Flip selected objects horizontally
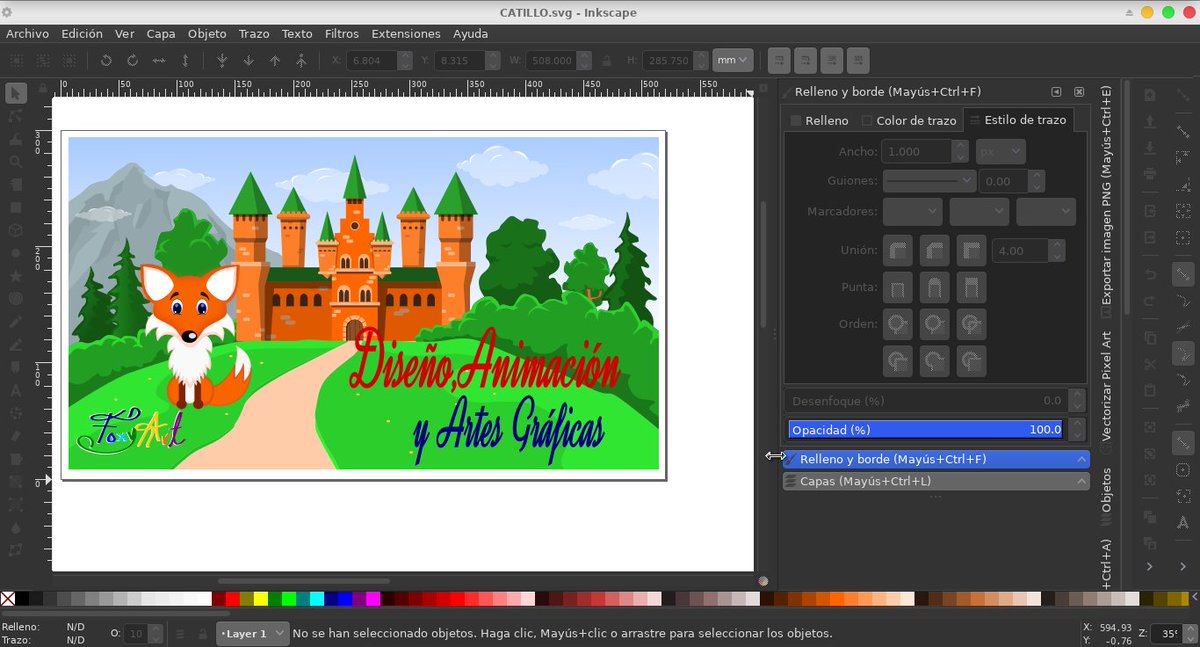Image resolution: width=1200 pixels, height=647 pixels. tap(158, 60)
